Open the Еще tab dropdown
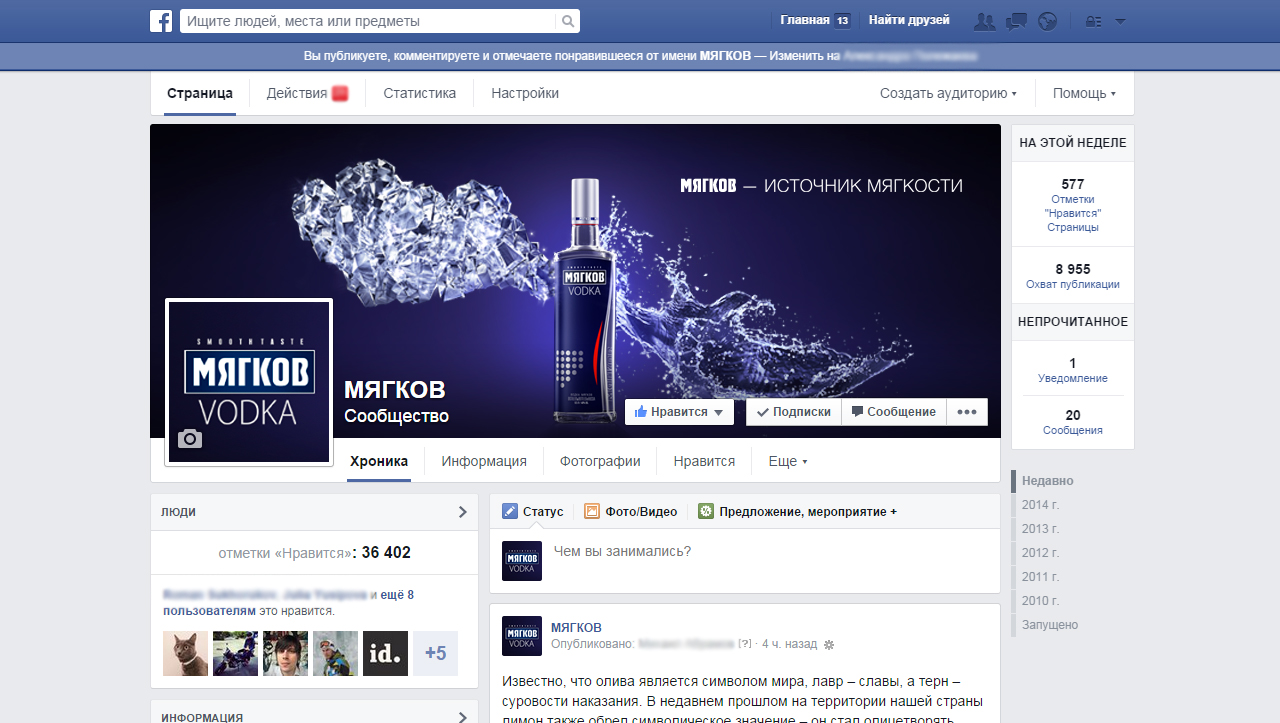 point(787,461)
